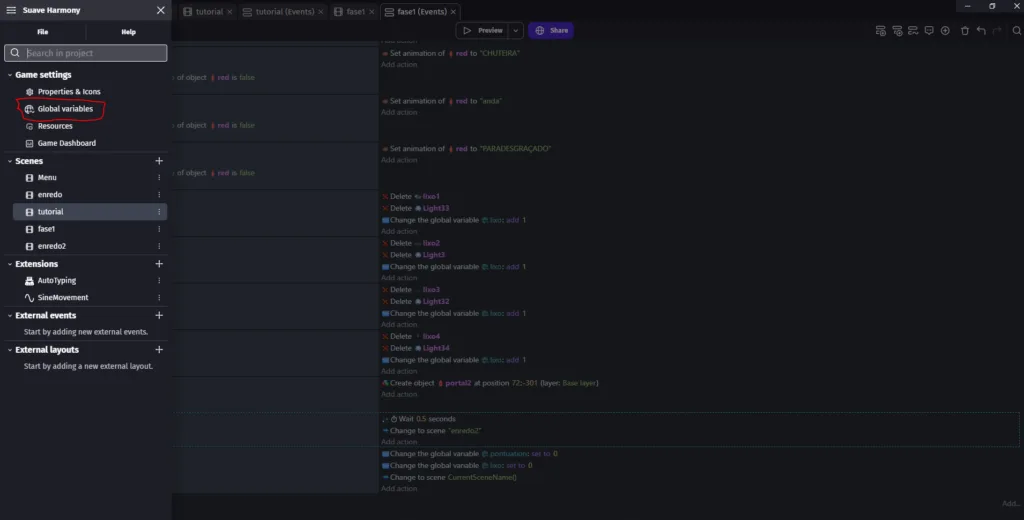1024x520 pixels.
Task: Close the project manager panel
Action: 161,10
